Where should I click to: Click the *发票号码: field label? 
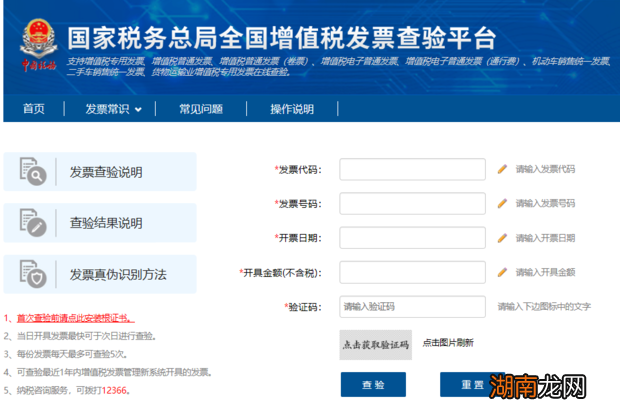pyautogui.click(x=298, y=204)
